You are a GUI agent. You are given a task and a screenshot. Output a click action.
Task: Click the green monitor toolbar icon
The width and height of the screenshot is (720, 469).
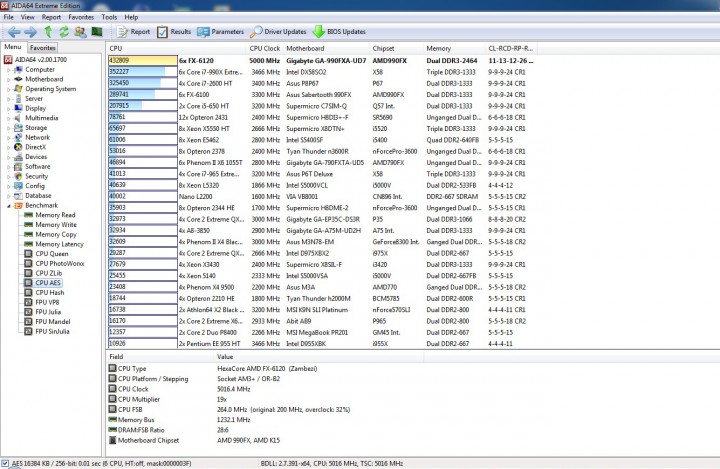[x=97, y=32]
